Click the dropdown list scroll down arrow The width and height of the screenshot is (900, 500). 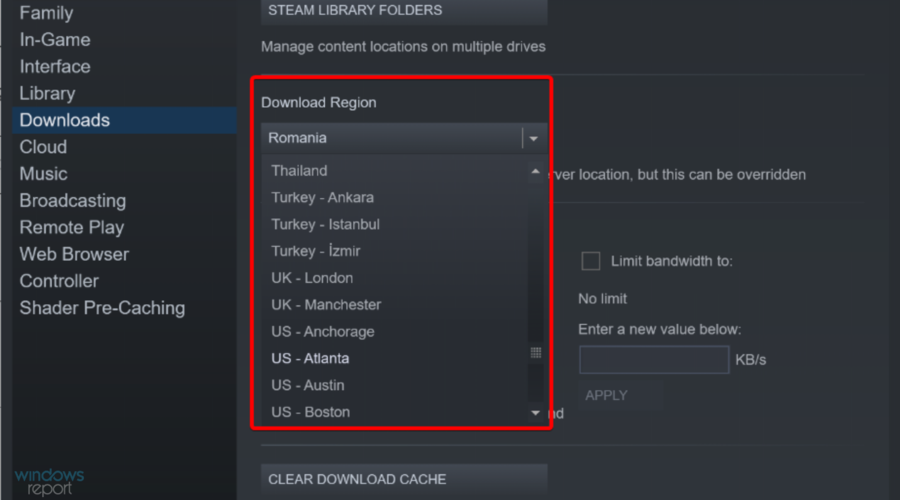coord(535,413)
